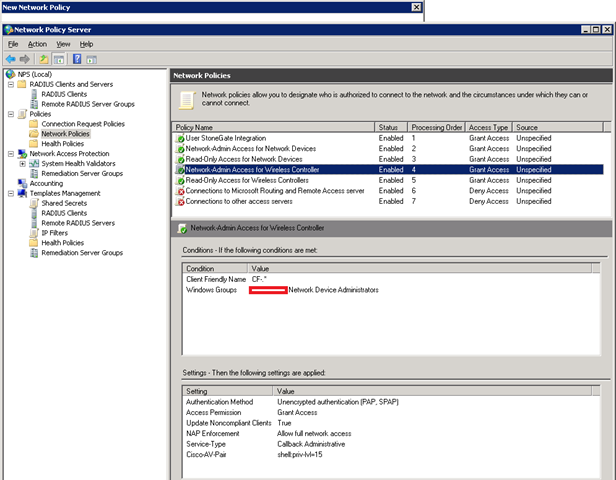The height and width of the screenshot is (480, 616).
Task: Click the Forward arrow toolbar icon
Action: [x=26, y=59]
